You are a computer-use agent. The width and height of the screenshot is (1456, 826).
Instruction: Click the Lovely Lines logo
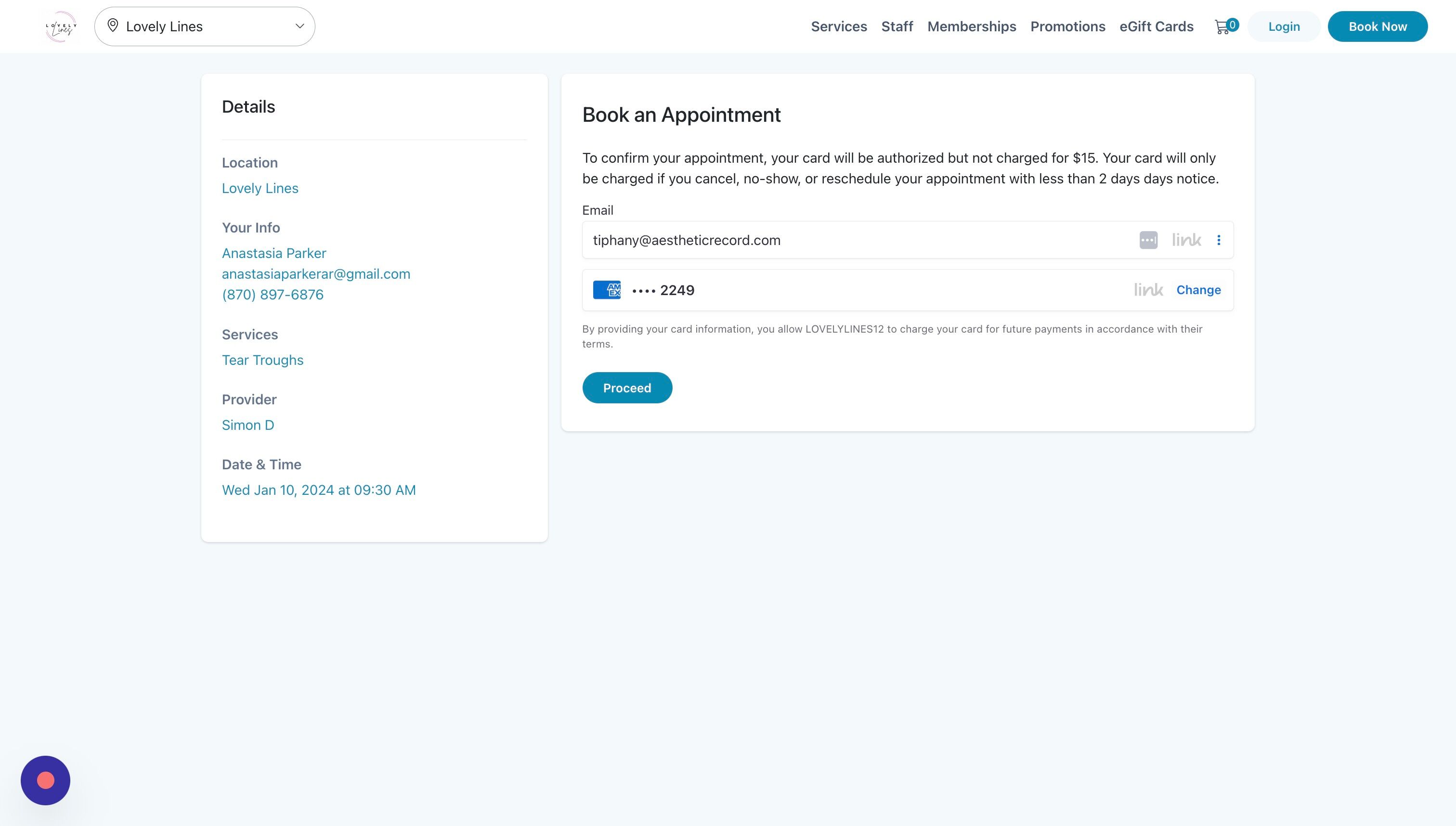61,26
